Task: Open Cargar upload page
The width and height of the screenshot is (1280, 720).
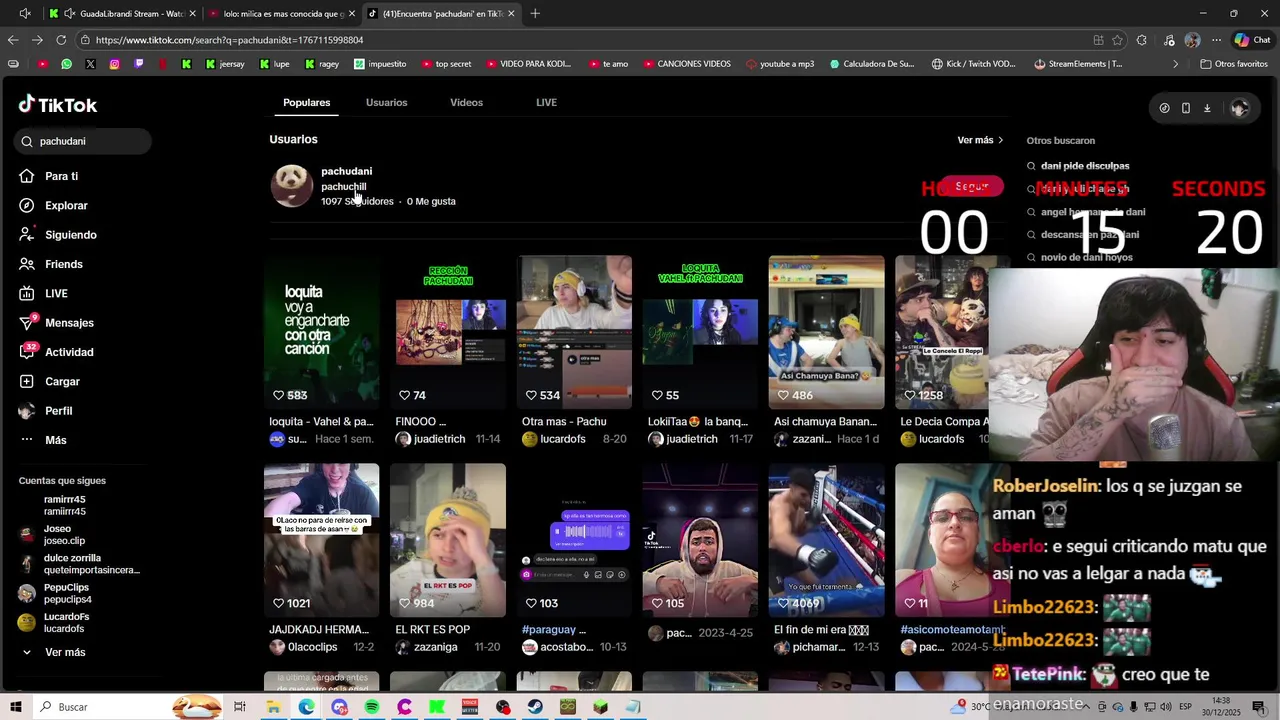Action: pos(62,381)
